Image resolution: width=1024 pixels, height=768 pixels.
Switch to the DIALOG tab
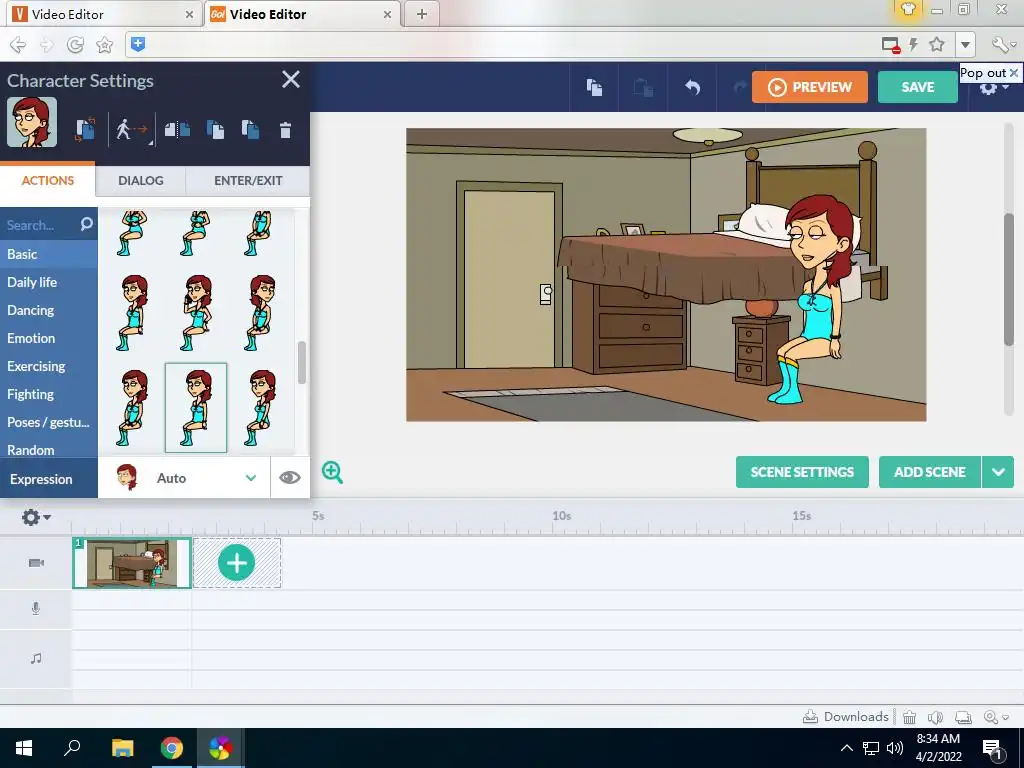140,180
